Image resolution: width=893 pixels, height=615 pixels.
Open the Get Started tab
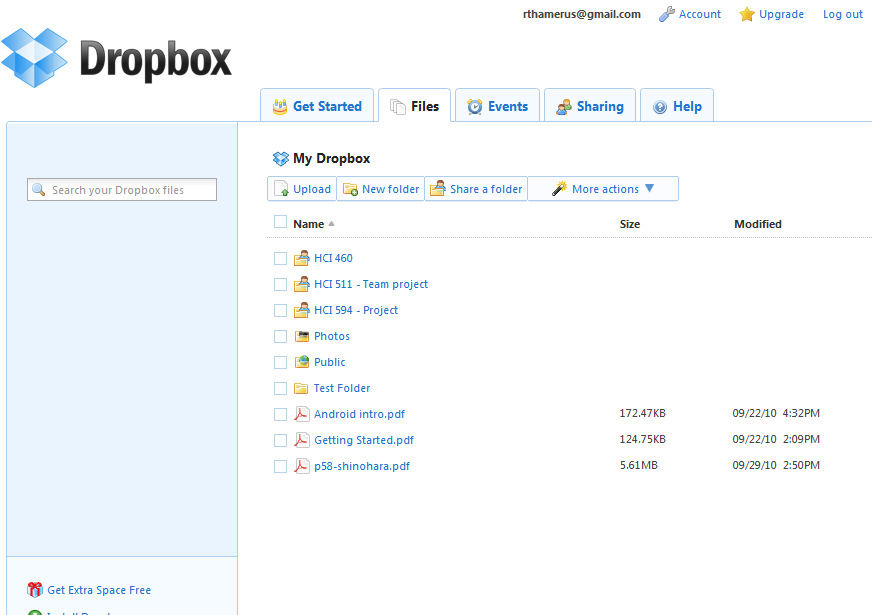coord(317,105)
